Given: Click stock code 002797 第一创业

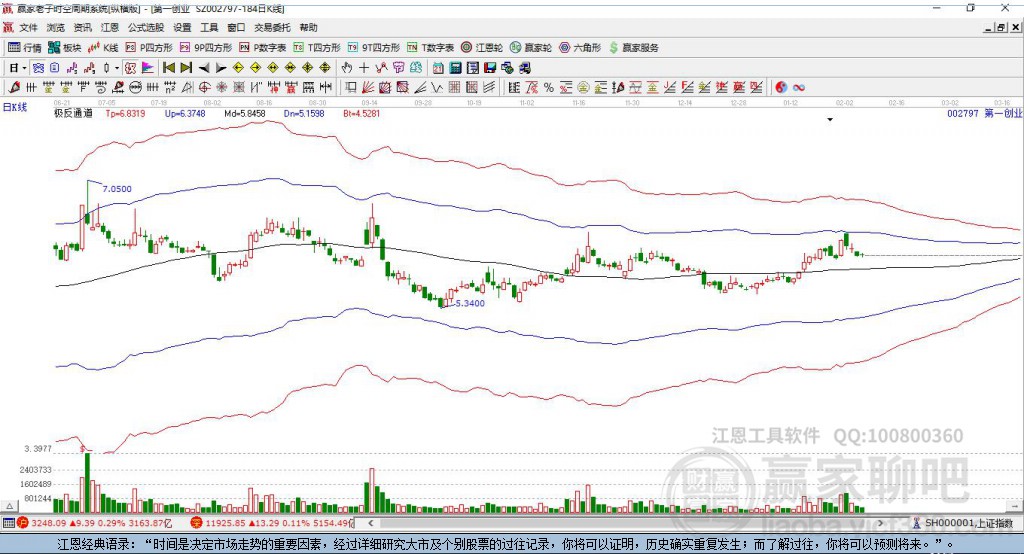Looking at the screenshot, I should 984,113.
